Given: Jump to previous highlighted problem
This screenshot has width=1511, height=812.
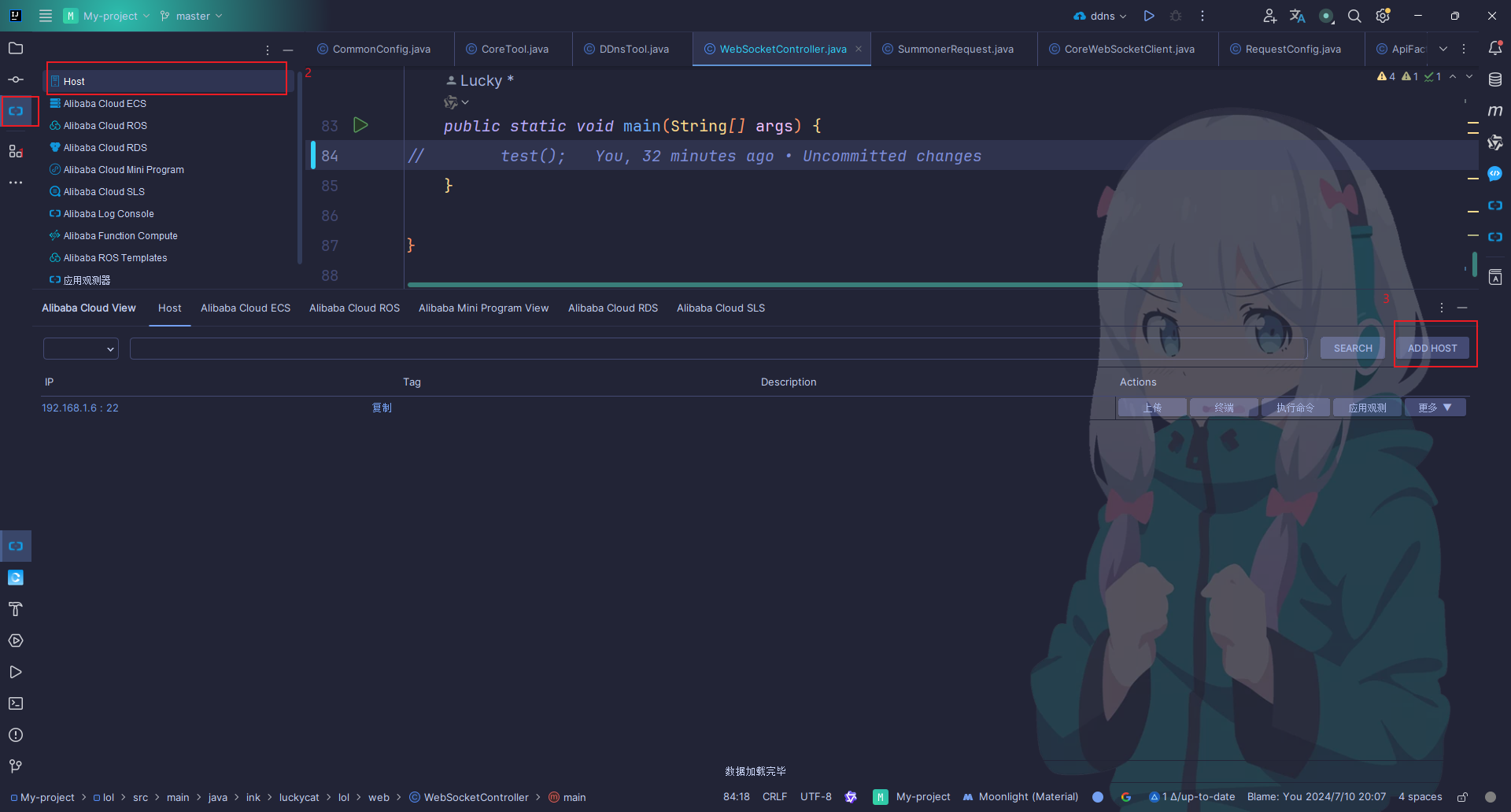Looking at the screenshot, I should pos(1453,76).
